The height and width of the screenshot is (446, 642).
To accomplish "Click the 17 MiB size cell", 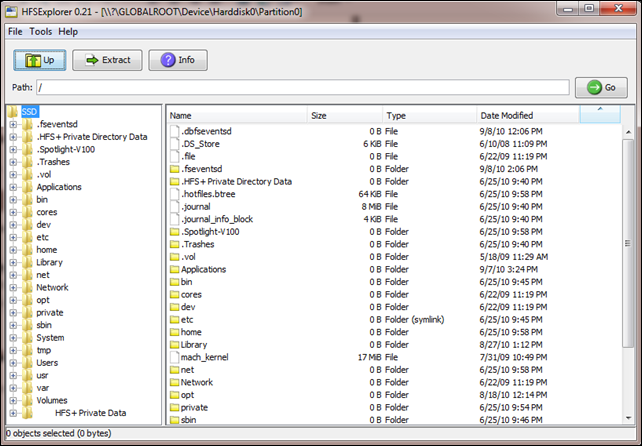I will point(369,357).
